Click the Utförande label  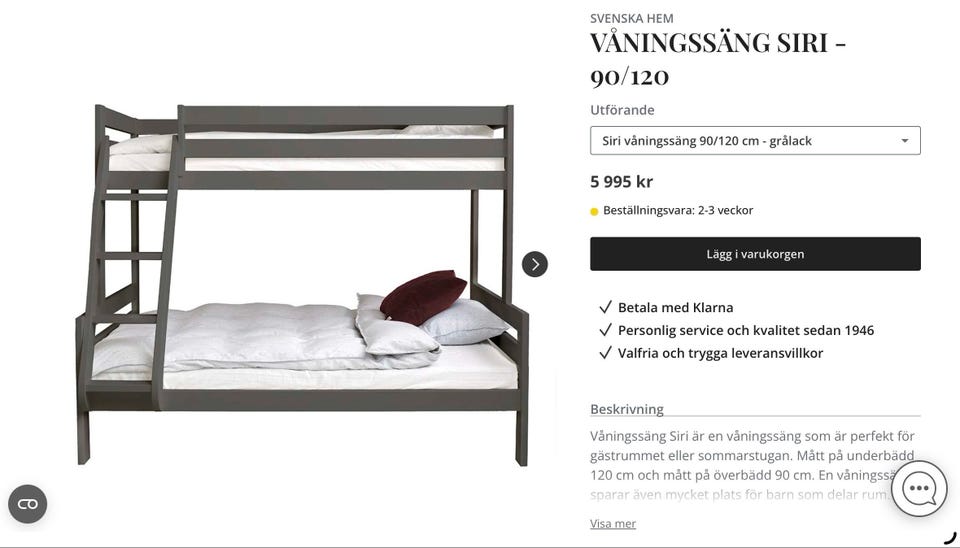pyautogui.click(x=622, y=110)
